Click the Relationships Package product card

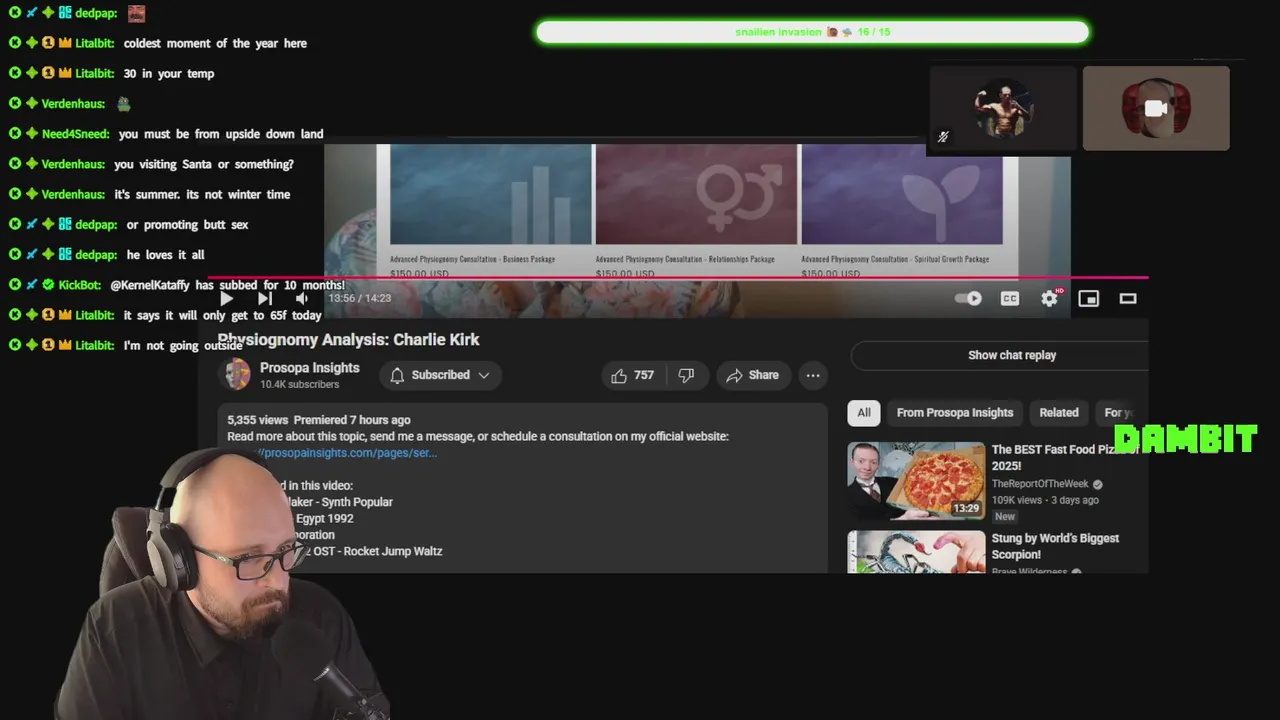(x=696, y=212)
